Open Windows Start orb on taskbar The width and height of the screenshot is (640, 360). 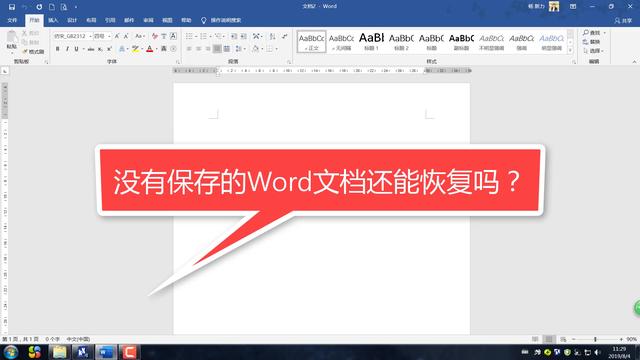tap(11, 352)
